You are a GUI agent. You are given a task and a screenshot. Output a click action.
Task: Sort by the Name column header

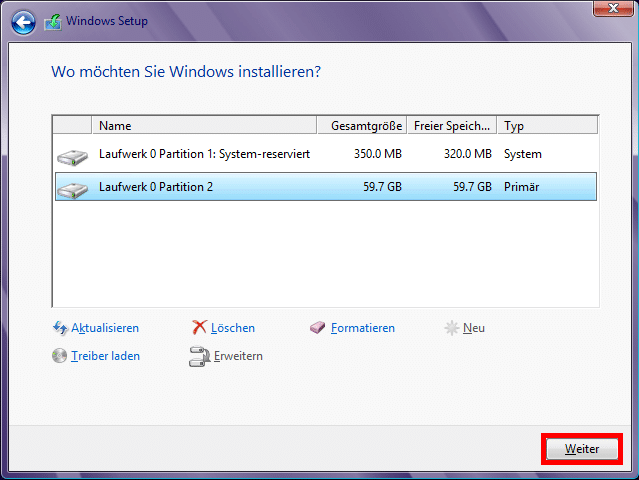click(x=204, y=126)
